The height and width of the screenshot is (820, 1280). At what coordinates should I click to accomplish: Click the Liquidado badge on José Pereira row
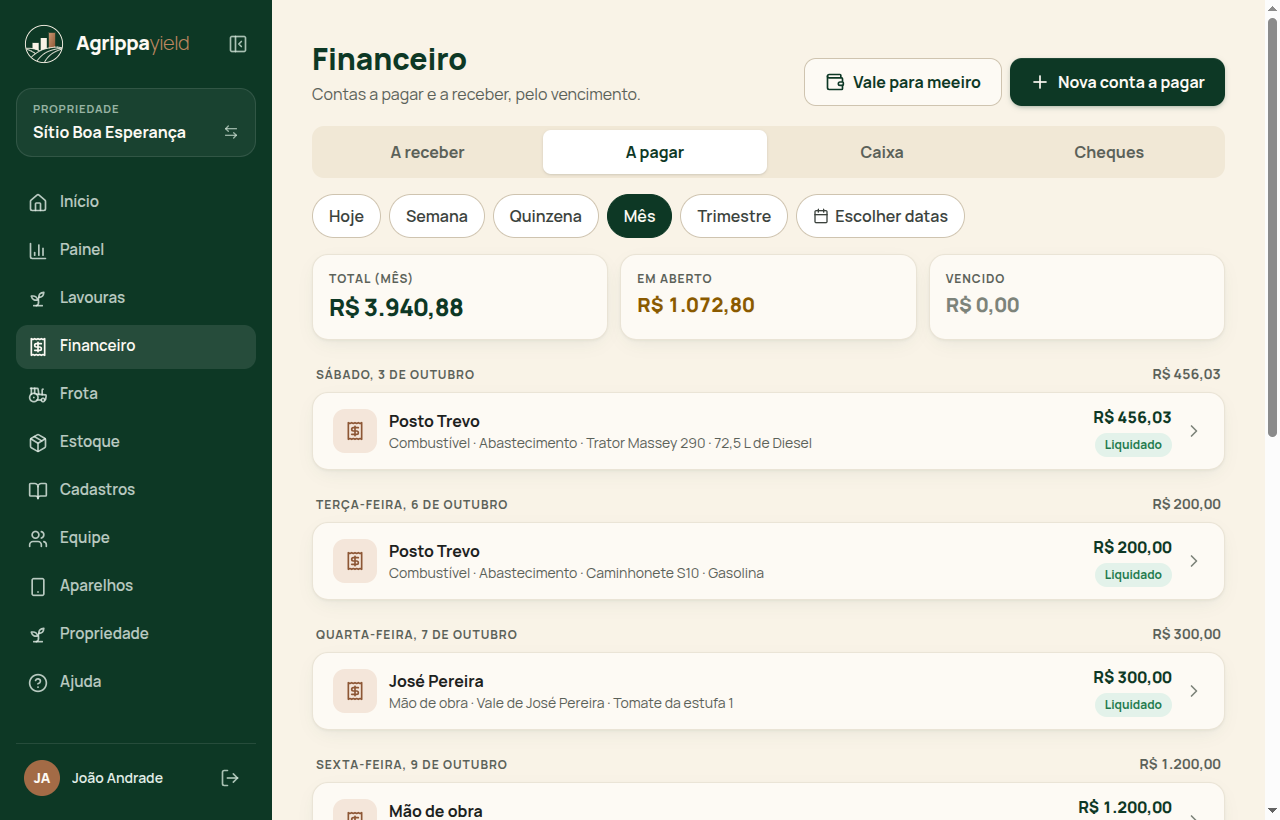[x=1133, y=705]
